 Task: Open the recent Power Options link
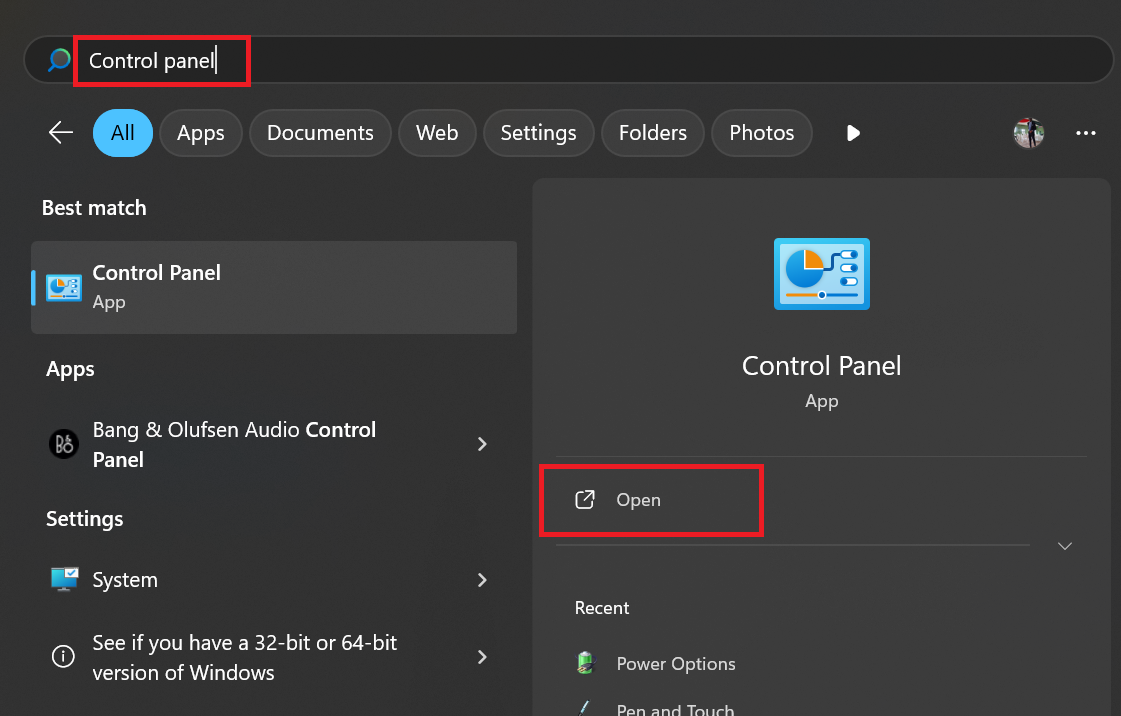675,664
